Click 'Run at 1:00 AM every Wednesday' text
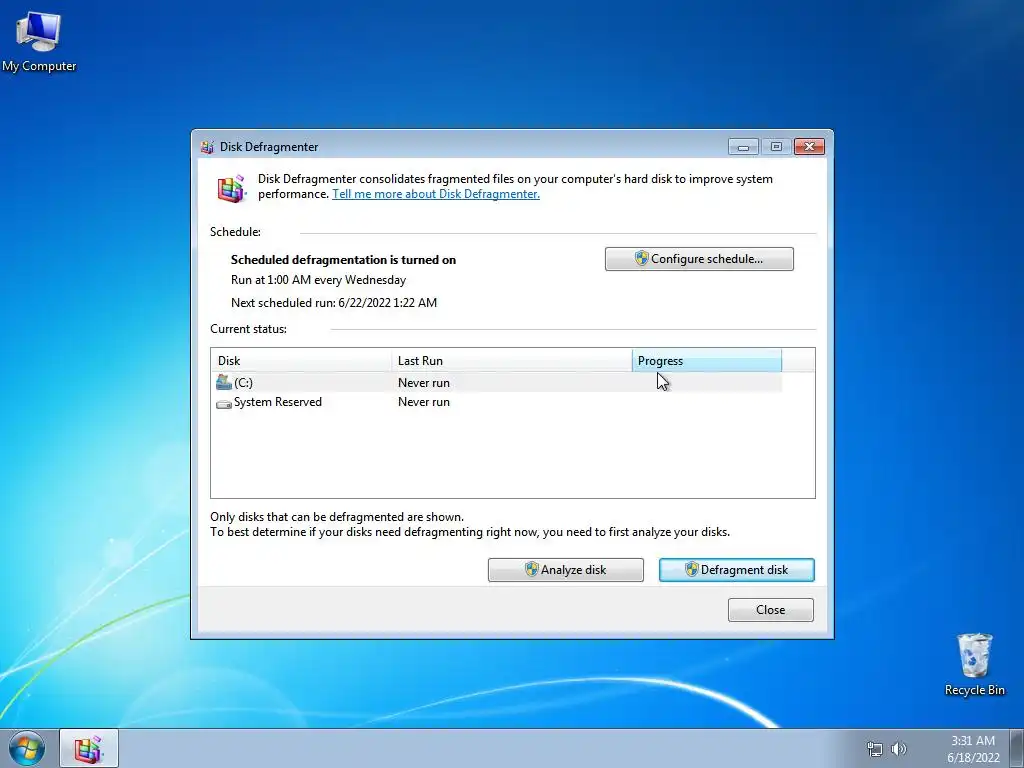 [319, 280]
